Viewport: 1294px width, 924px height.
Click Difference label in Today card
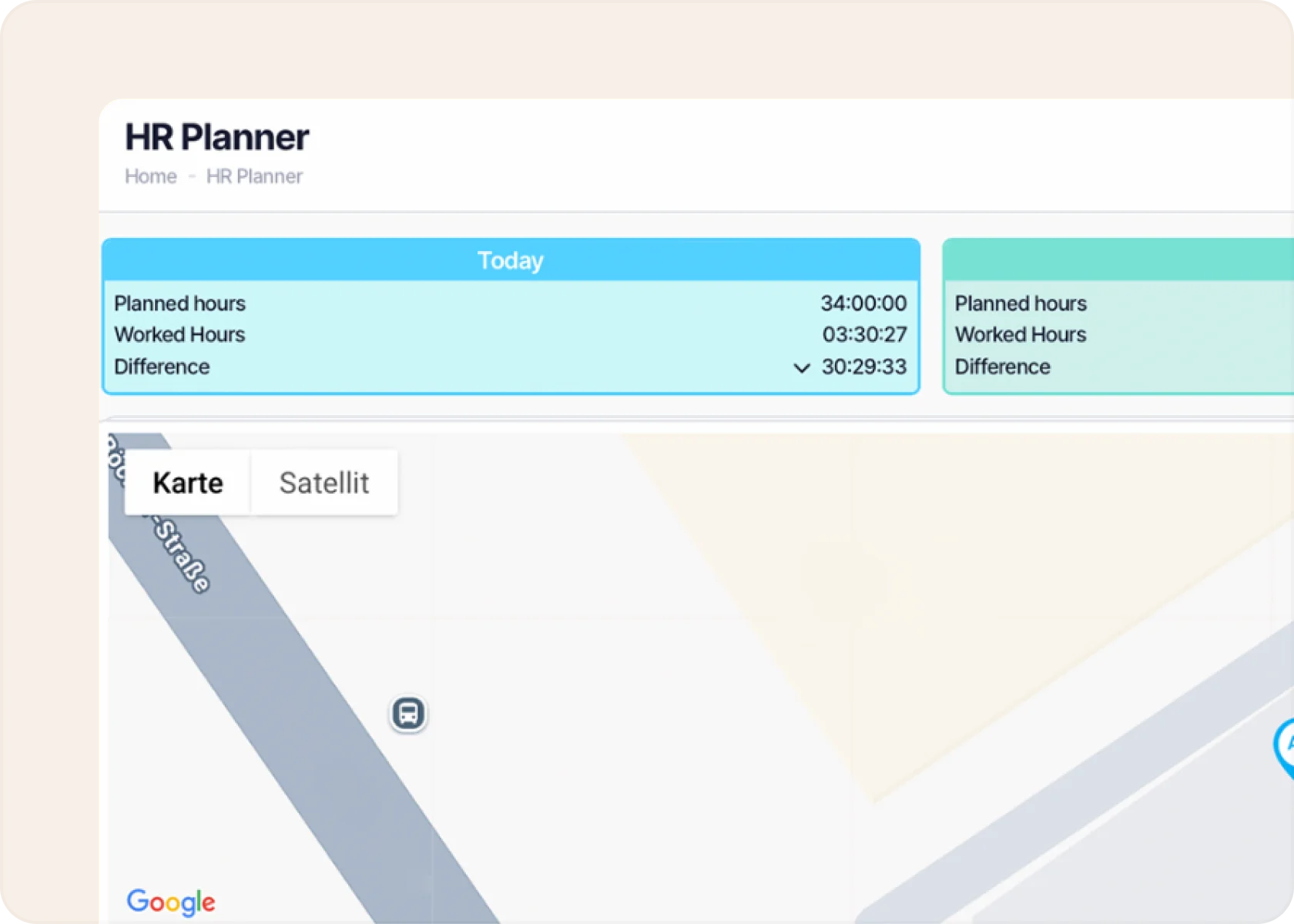tap(162, 367)
